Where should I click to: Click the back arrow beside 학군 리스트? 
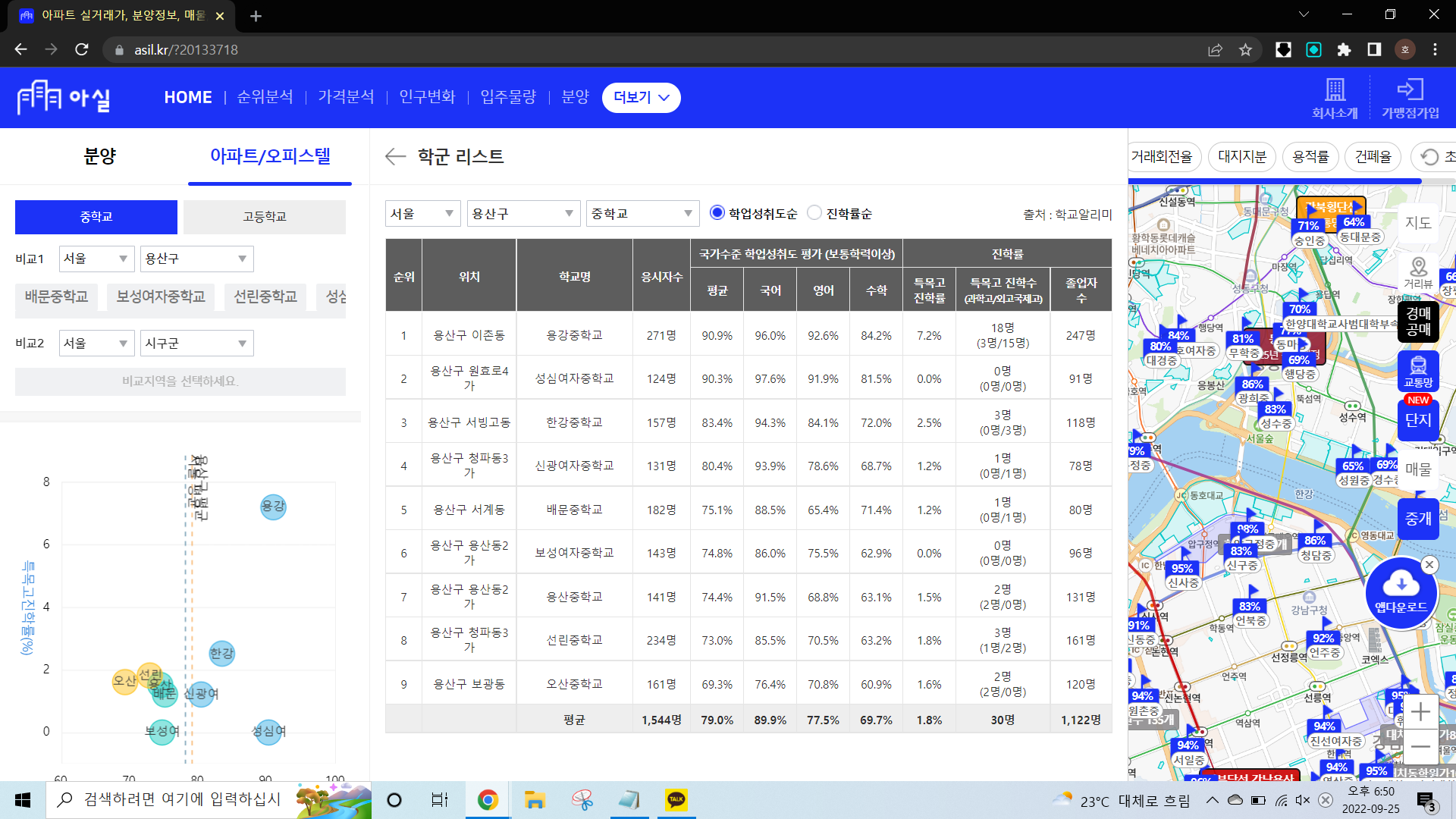pos(395,157)
